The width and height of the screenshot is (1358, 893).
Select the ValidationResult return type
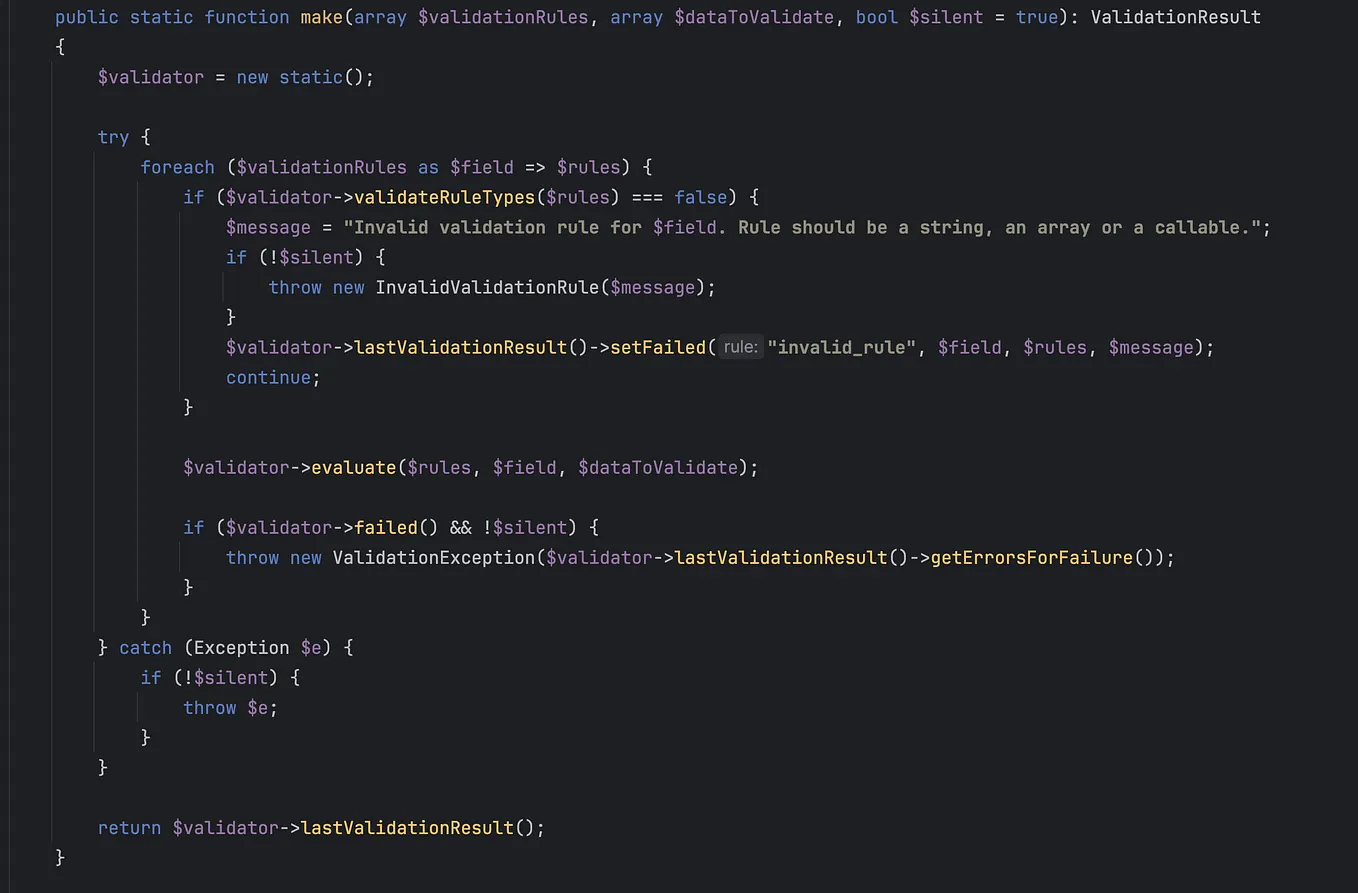[1175, 17]
